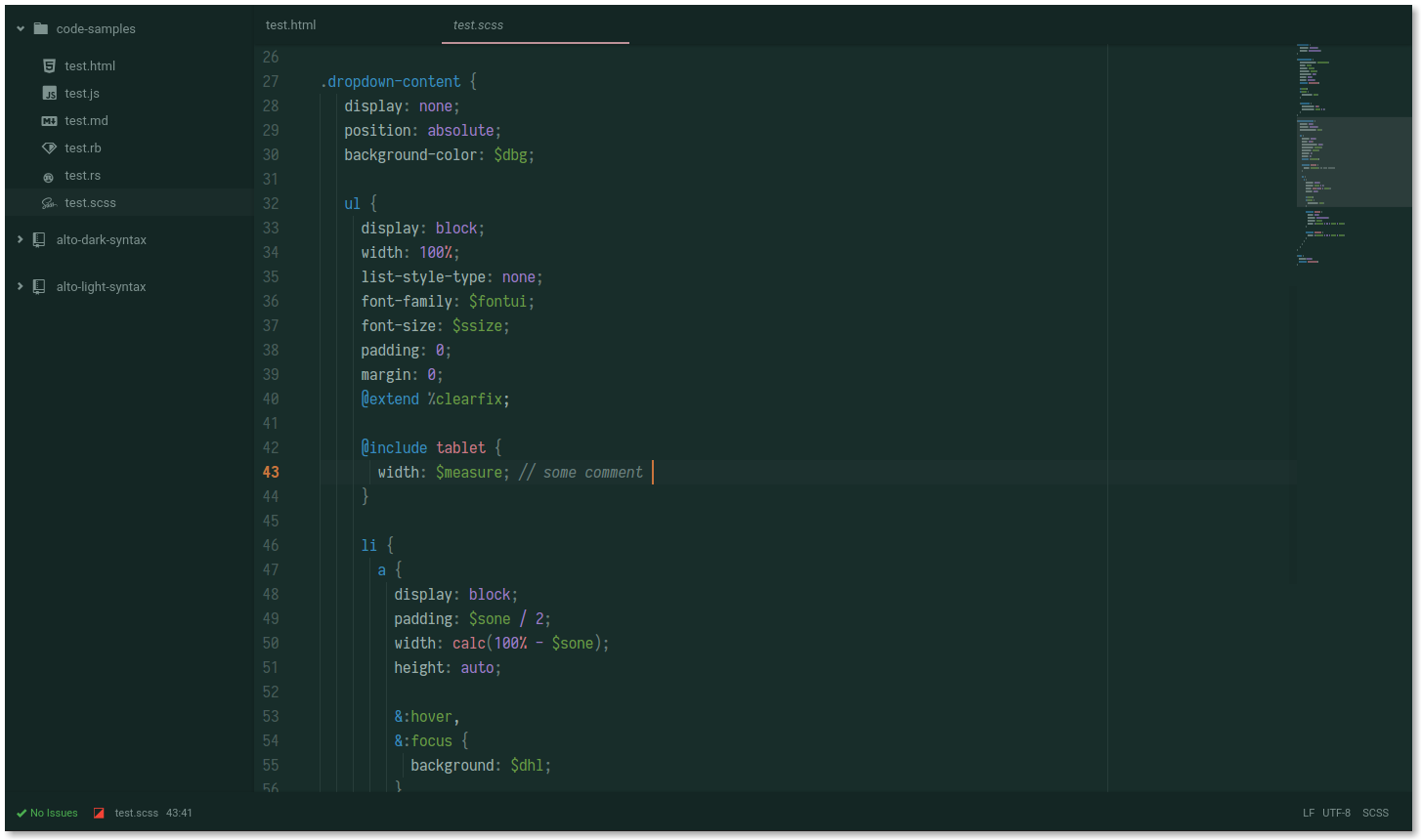The image size is (1421, 840).
Task: Click the @extend keyword on line 40
Action: (390, 399)
